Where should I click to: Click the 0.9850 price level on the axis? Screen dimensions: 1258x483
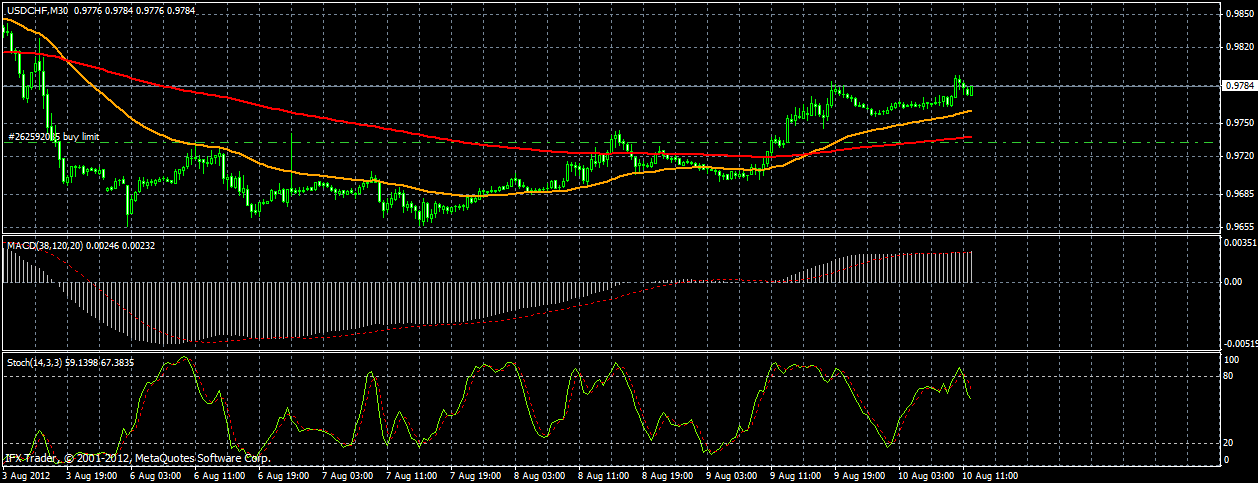pyautogui.click(x=1238, y=14)
